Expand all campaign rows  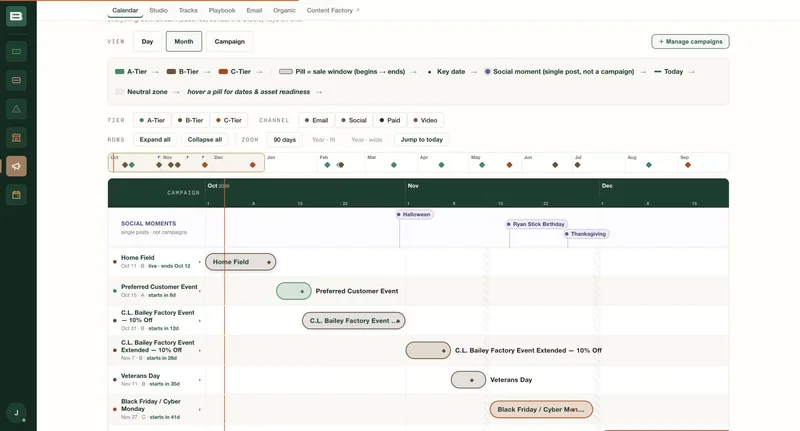point(155,140)
